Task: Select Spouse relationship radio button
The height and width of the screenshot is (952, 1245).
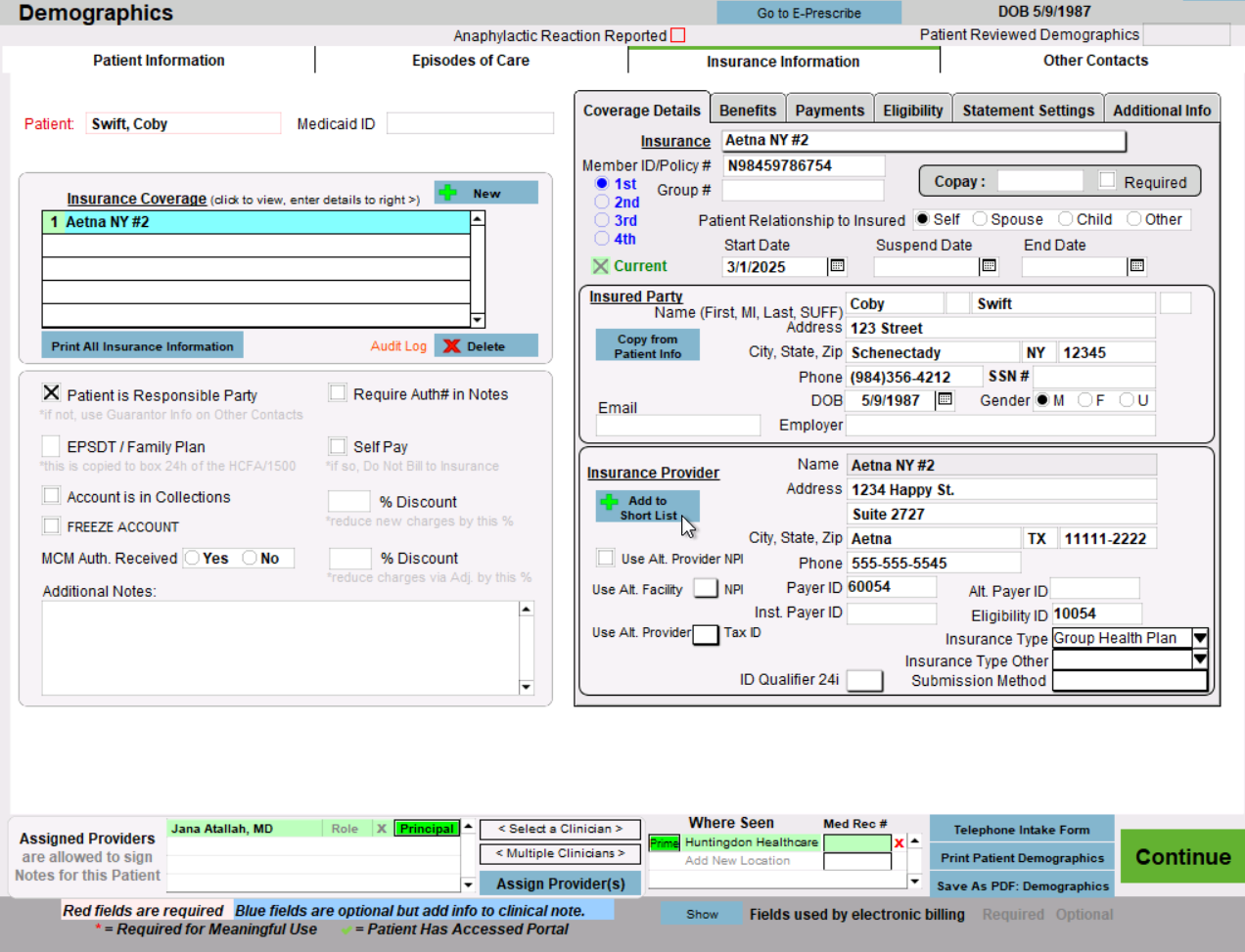Action: (980, 219)
